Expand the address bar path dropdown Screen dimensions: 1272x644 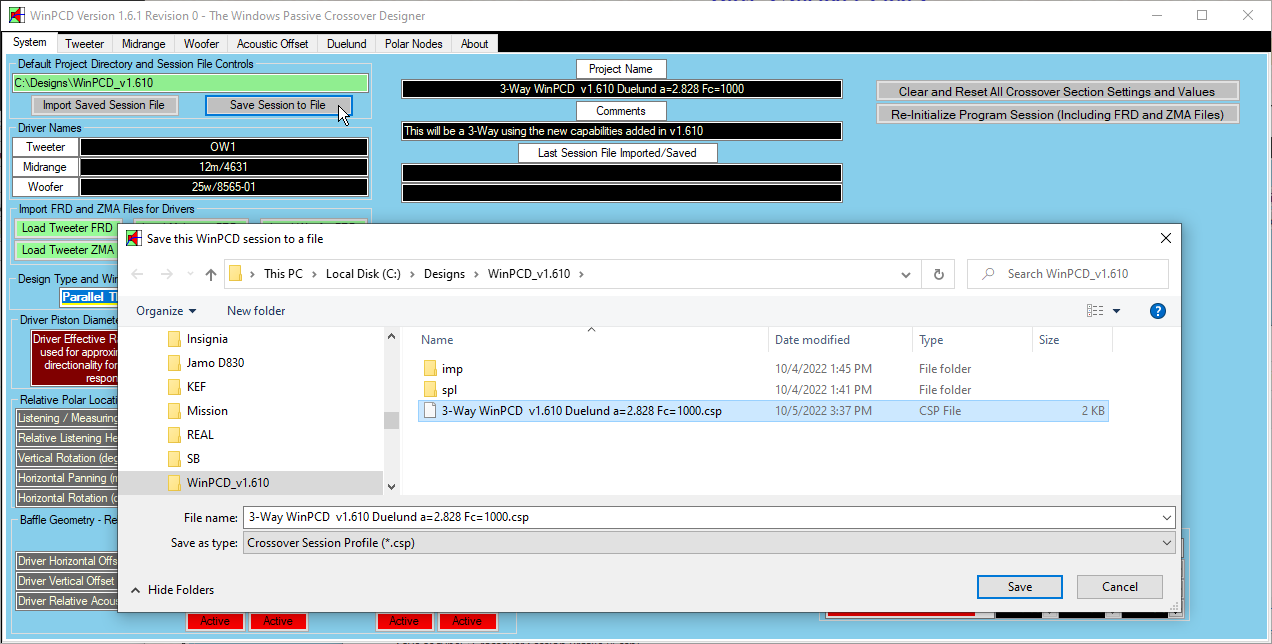906,274
